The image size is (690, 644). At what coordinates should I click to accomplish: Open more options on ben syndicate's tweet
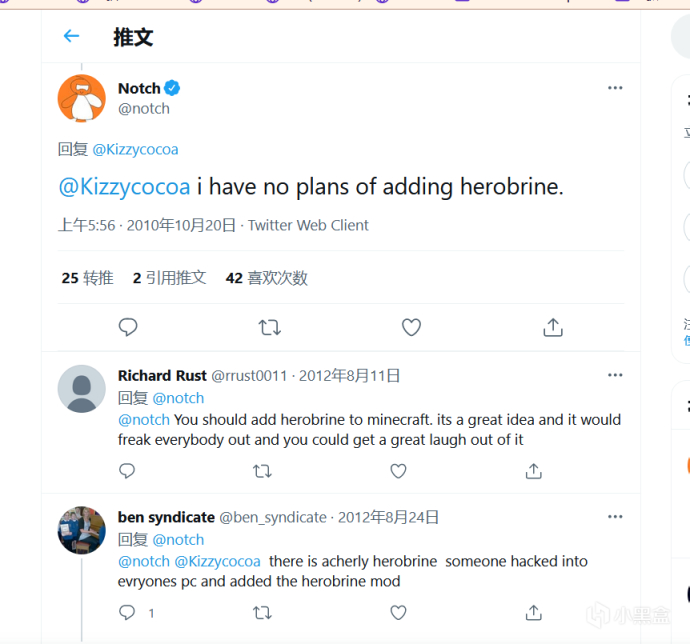615,517
